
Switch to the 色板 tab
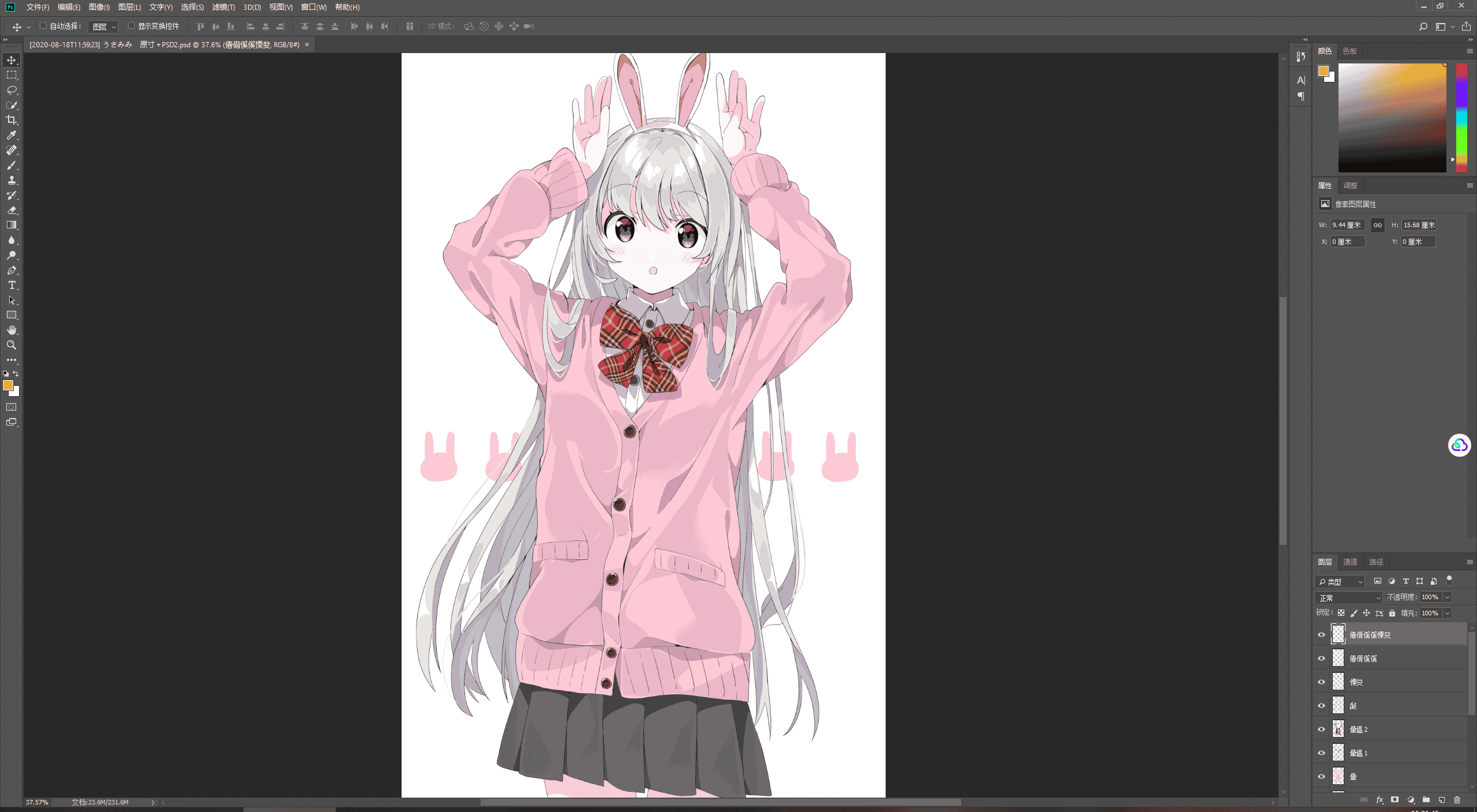[1349, 51]
